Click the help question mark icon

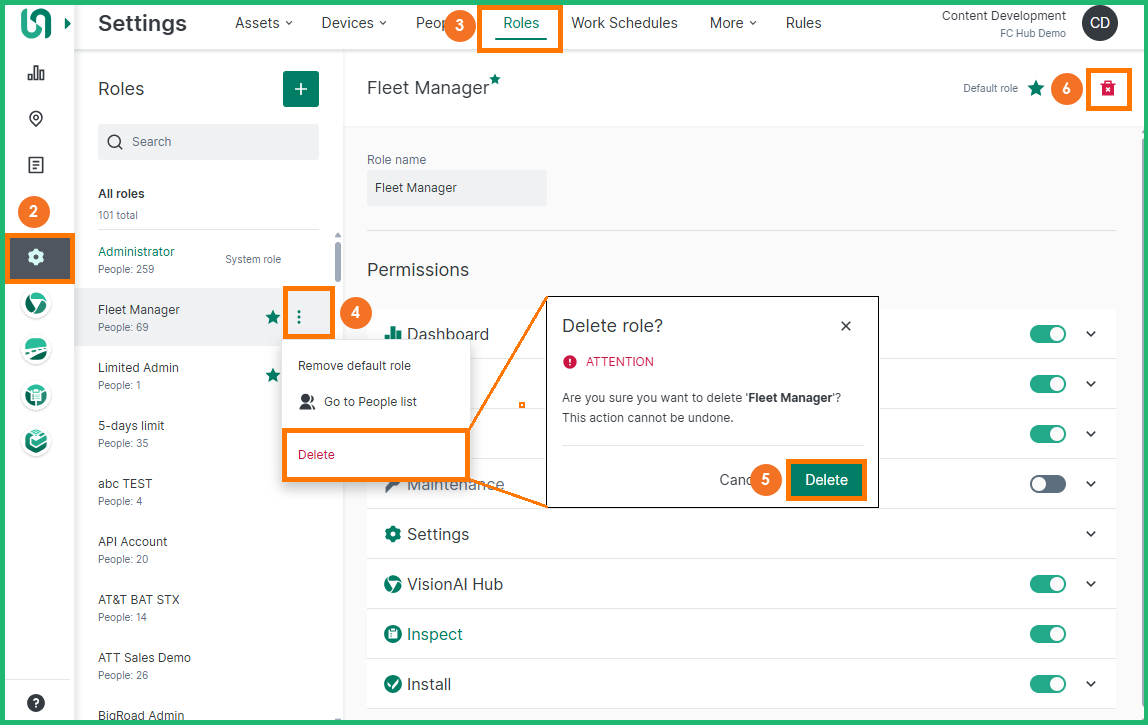coord(36,702)
